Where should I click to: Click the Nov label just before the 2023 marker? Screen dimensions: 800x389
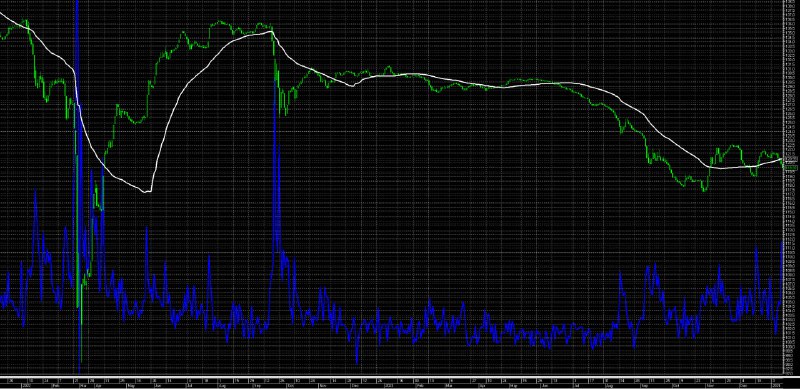tap(323, 385)
